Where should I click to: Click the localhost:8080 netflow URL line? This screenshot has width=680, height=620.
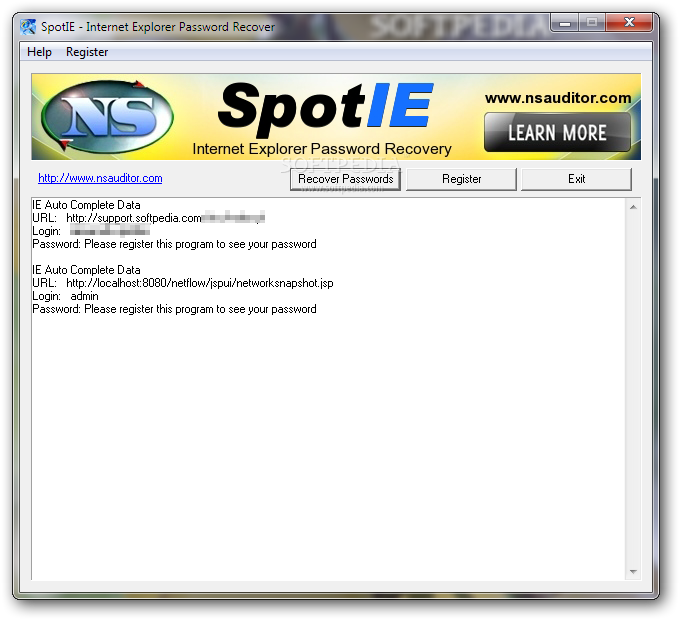(x=183, y=283)
